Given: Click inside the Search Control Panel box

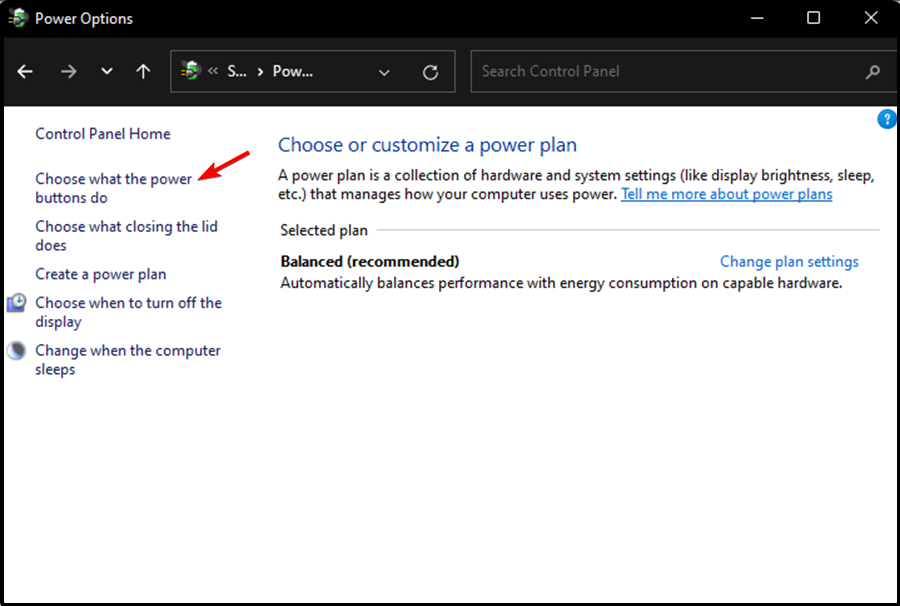Looking at the screenshot, I should click(x=600, y=71).
